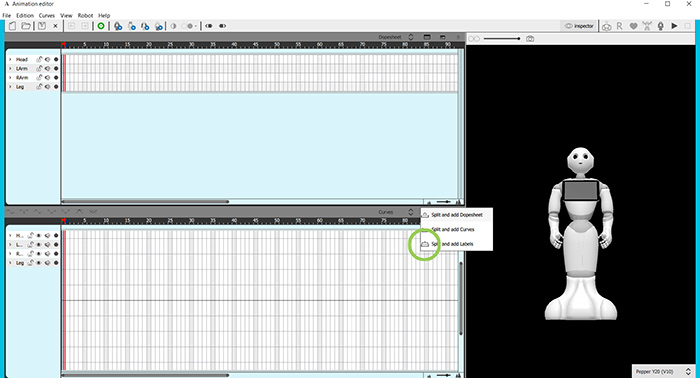Play the animation
700x378 pixels.
pos(674,26)
